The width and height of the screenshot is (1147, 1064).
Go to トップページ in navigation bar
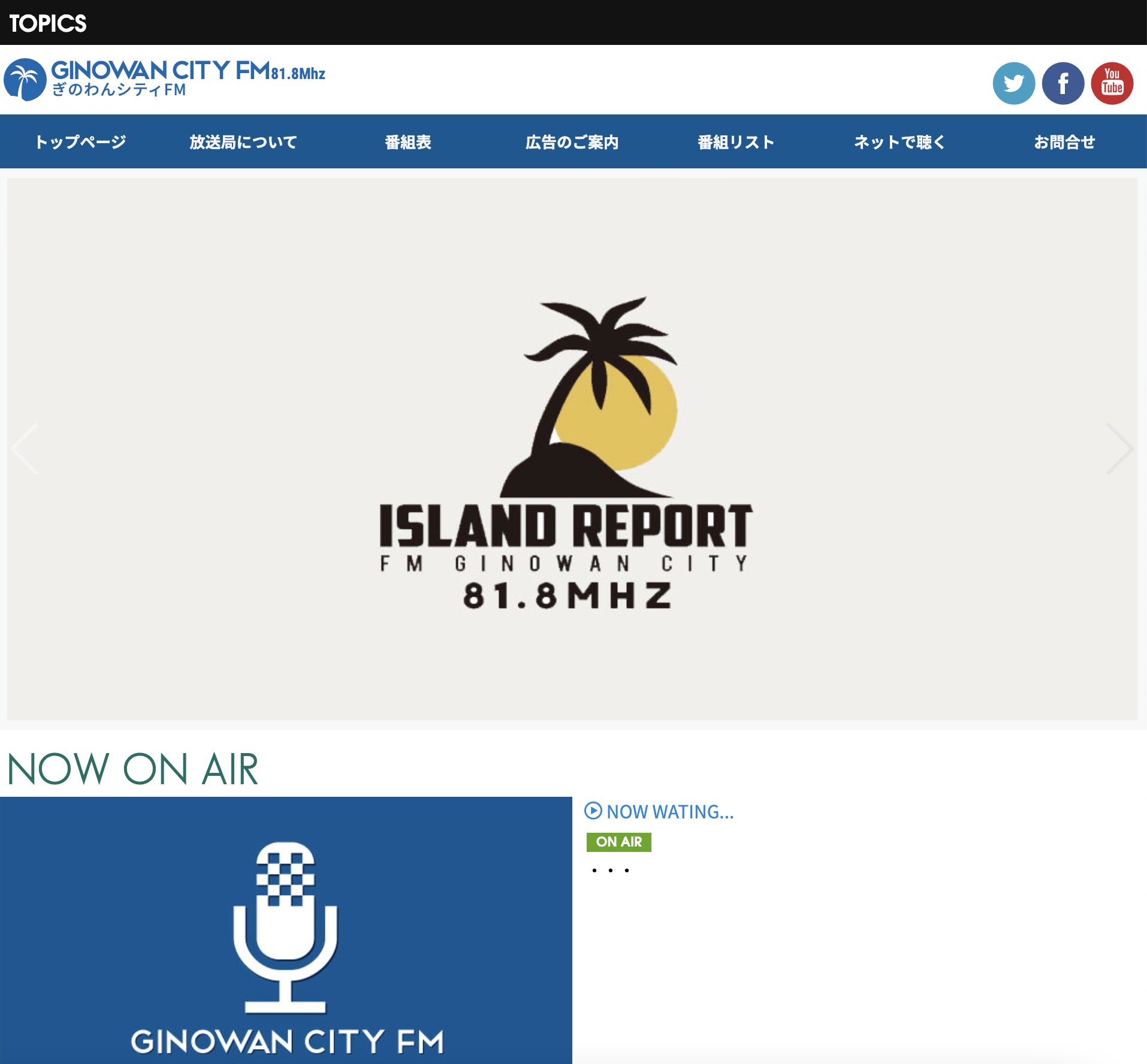[80, 142]
